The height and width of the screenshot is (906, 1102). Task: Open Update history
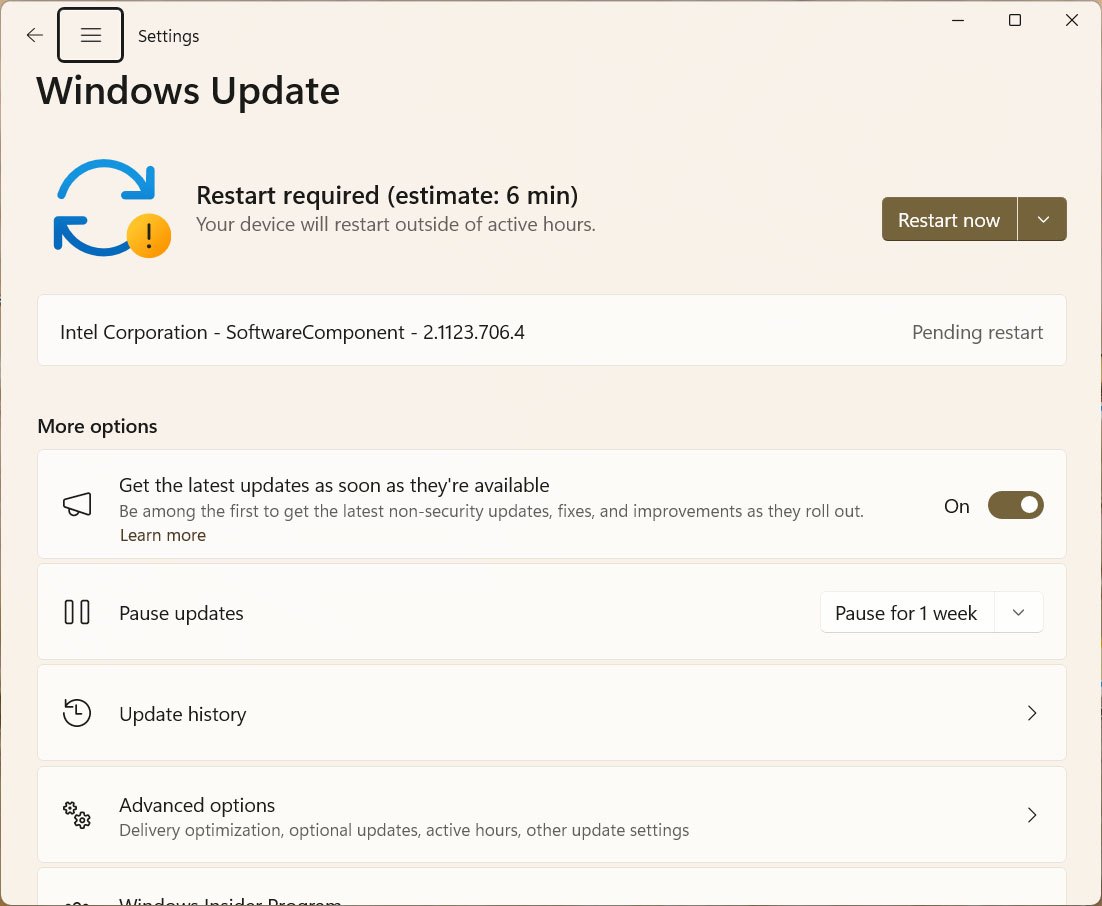tap(552, 713)
